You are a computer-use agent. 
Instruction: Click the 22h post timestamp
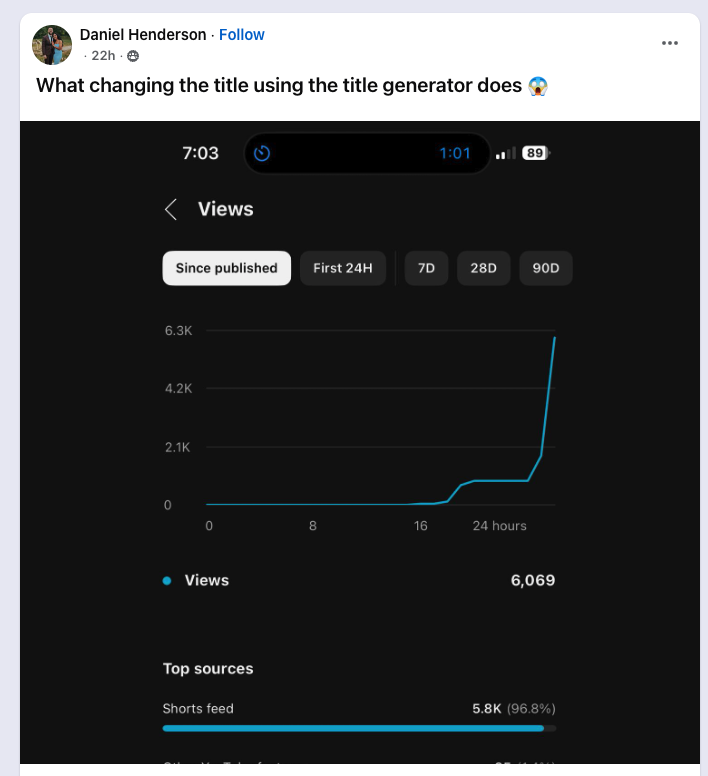pyautogui.click(x=103, y=56)
